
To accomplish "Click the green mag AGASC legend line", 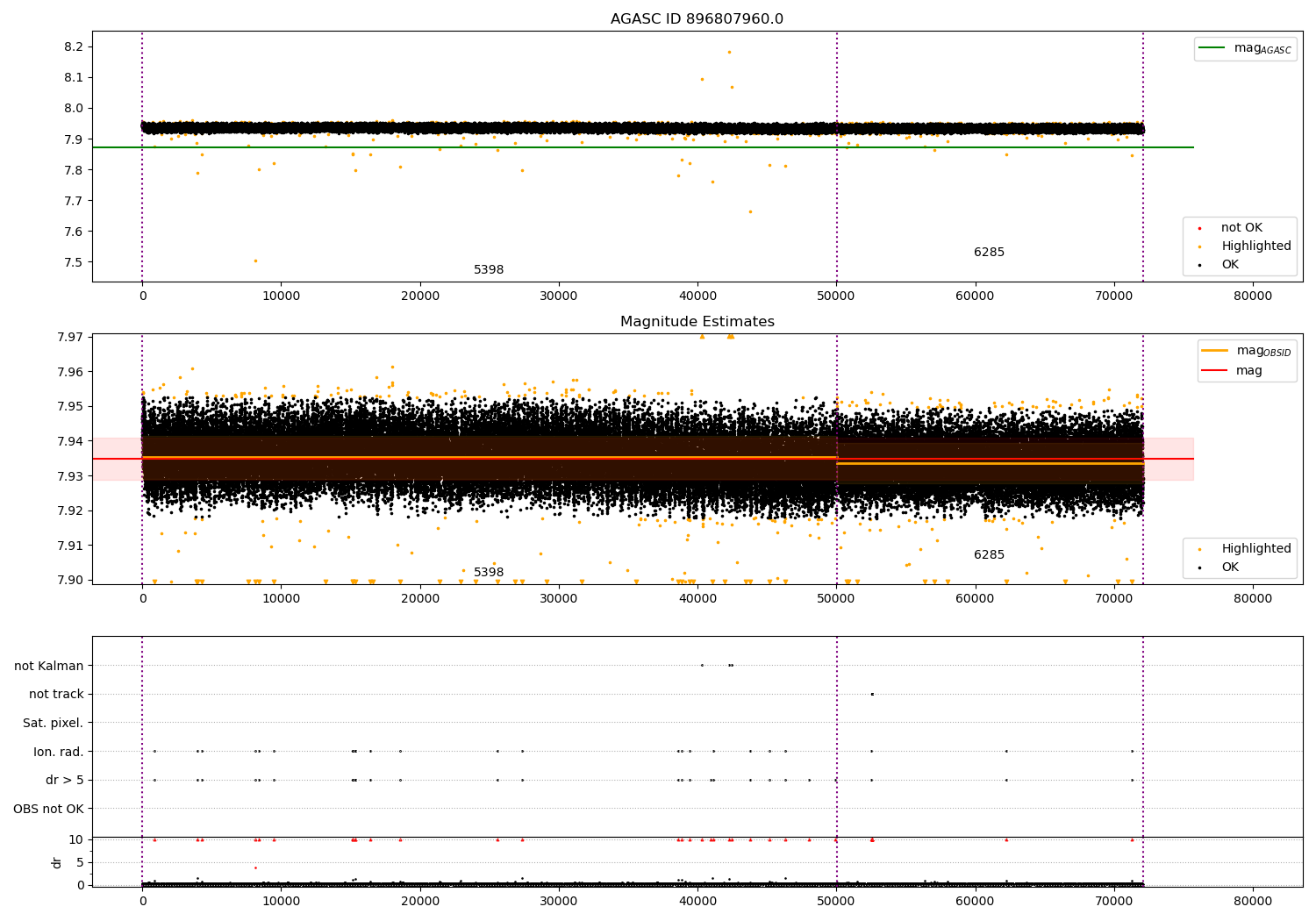I will click(x=1213, y=48).
